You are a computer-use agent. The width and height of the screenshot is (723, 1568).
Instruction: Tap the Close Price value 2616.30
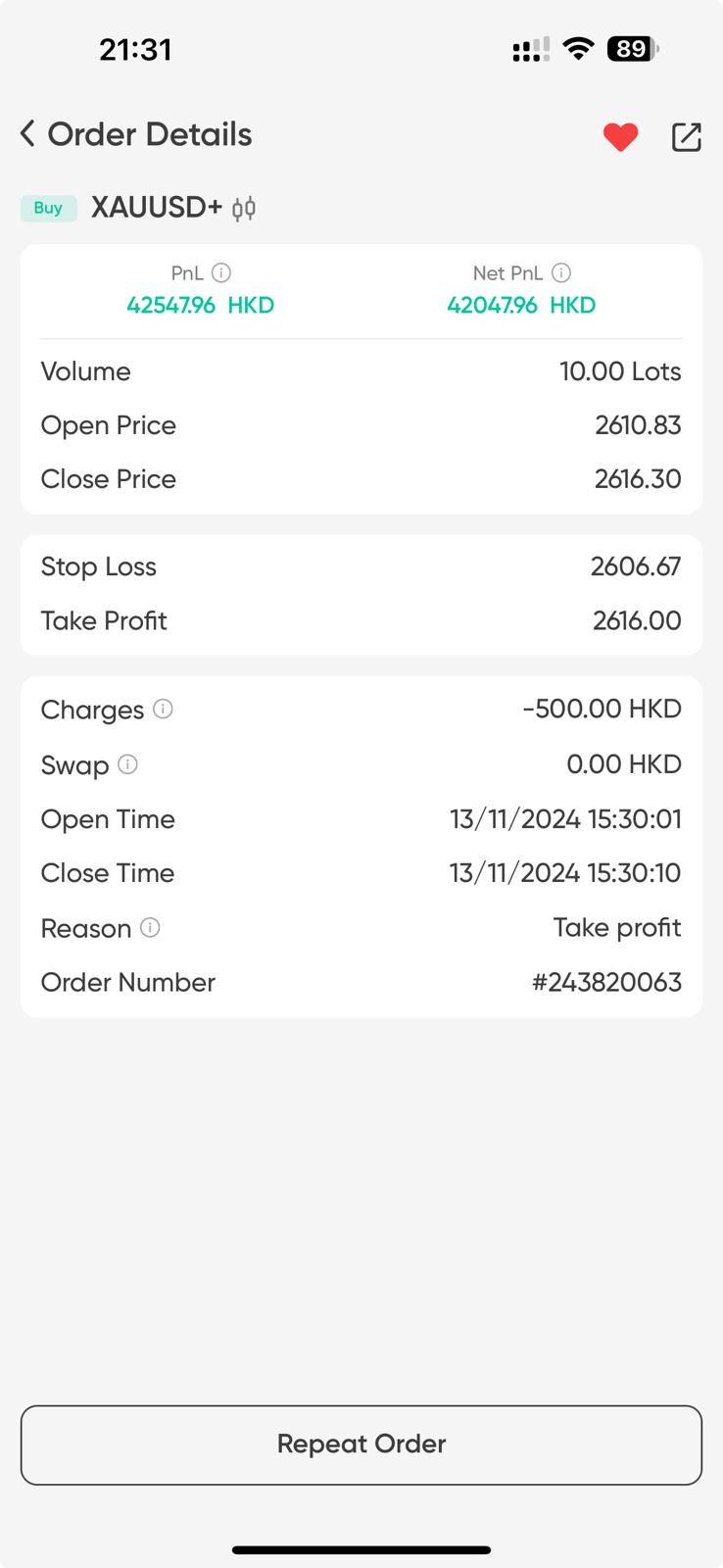(x=637, y=479)
